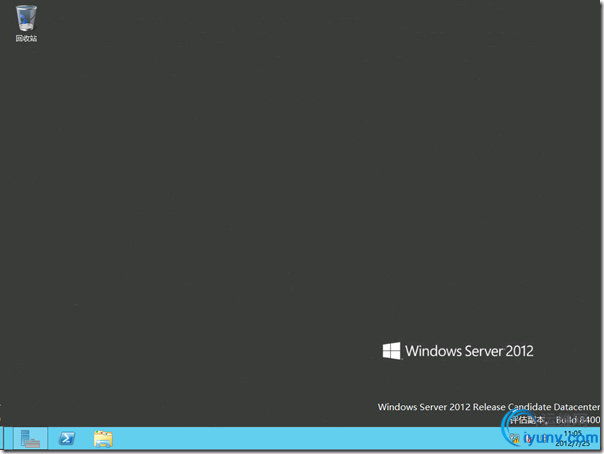Select the Recycle Bin (回收站) desktop icon
604x454 pixels.
point(26,23)
